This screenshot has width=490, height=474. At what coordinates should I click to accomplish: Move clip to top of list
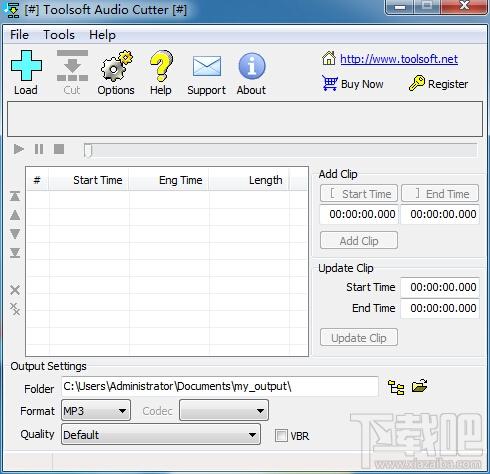(15, 196)
